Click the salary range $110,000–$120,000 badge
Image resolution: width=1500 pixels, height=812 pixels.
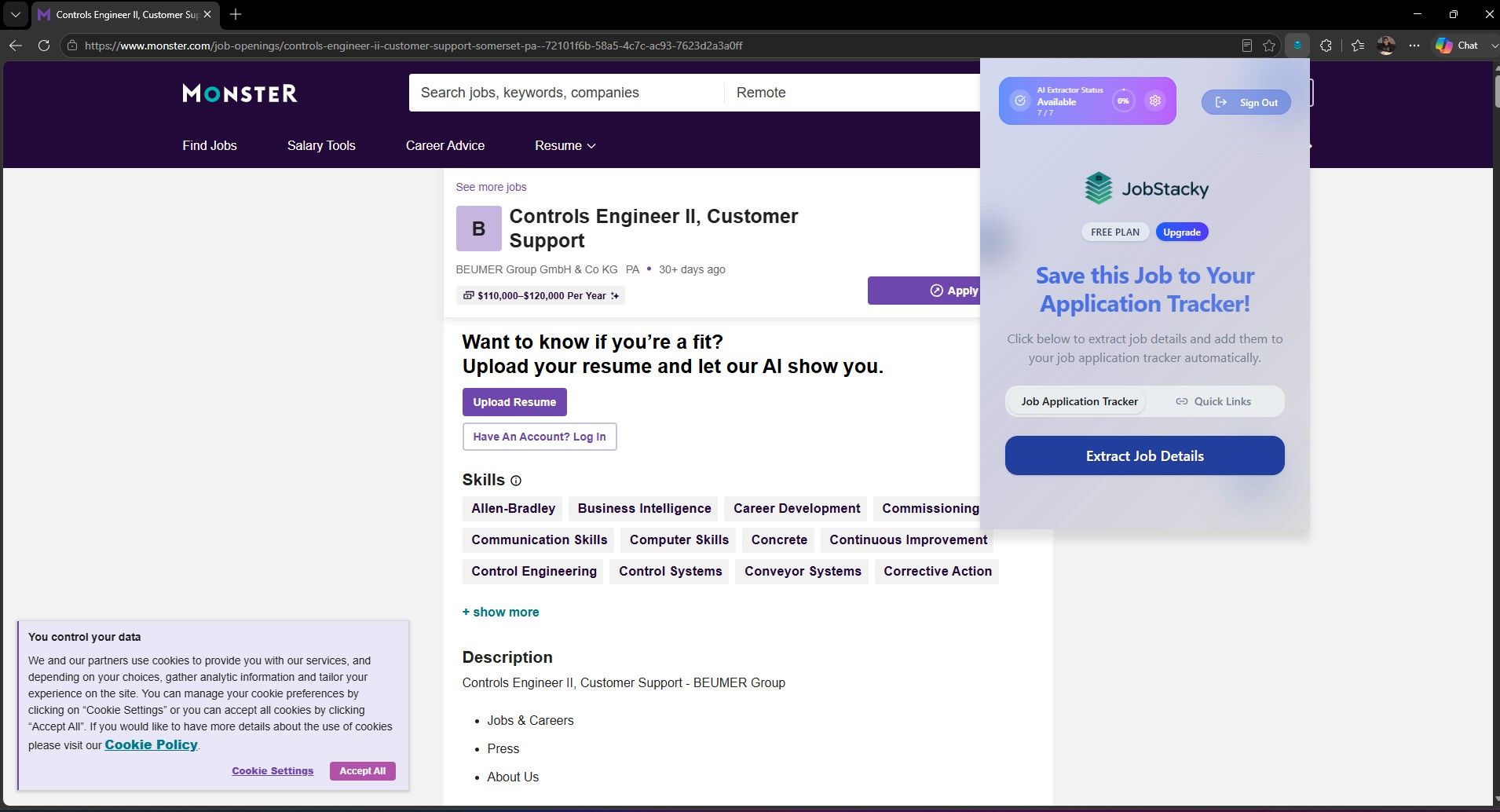(x=540, y=295)
